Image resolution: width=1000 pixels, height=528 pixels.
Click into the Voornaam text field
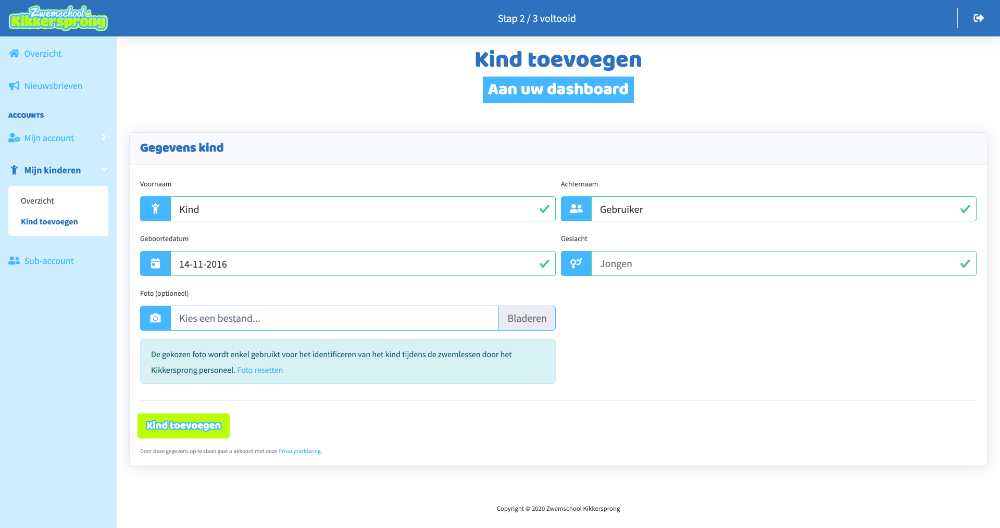point(350,209)
